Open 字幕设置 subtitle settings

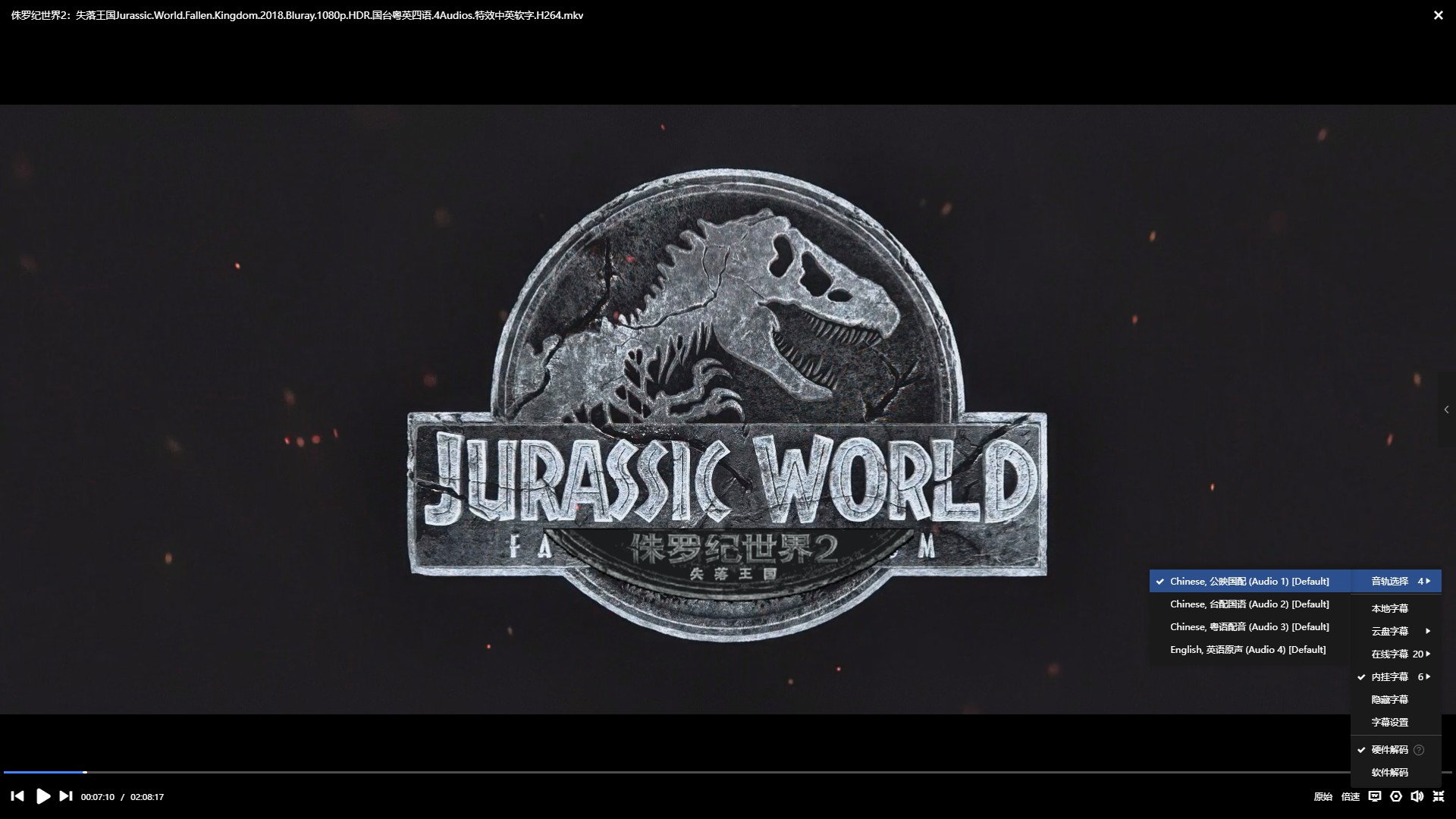pyautogui.click(x=1389, y=723)
